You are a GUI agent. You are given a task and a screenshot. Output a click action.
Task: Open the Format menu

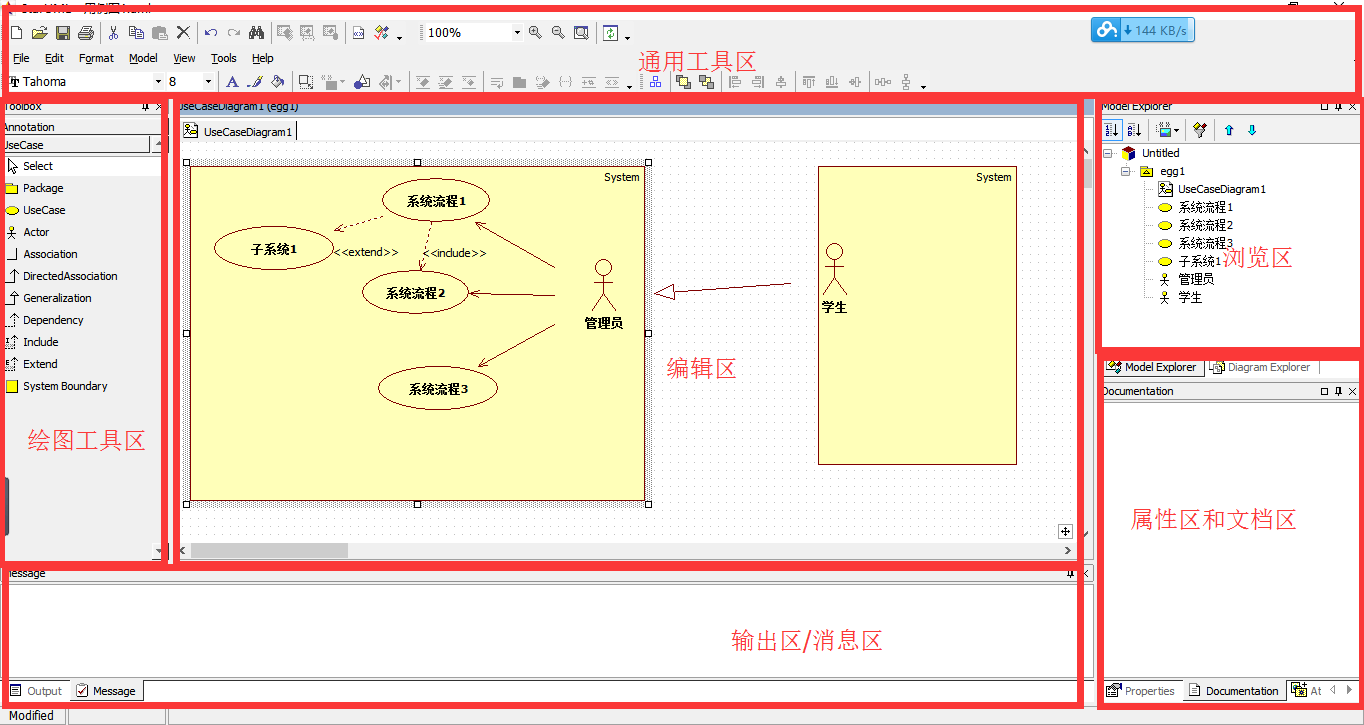[x=97, y=58]
